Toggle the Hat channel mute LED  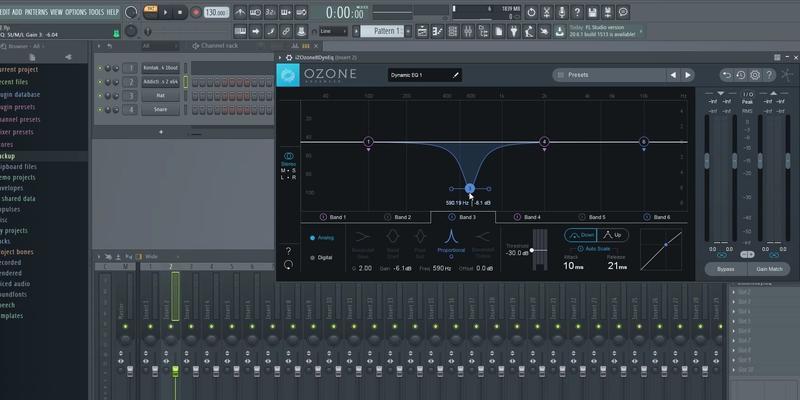[x=100, y=96]
